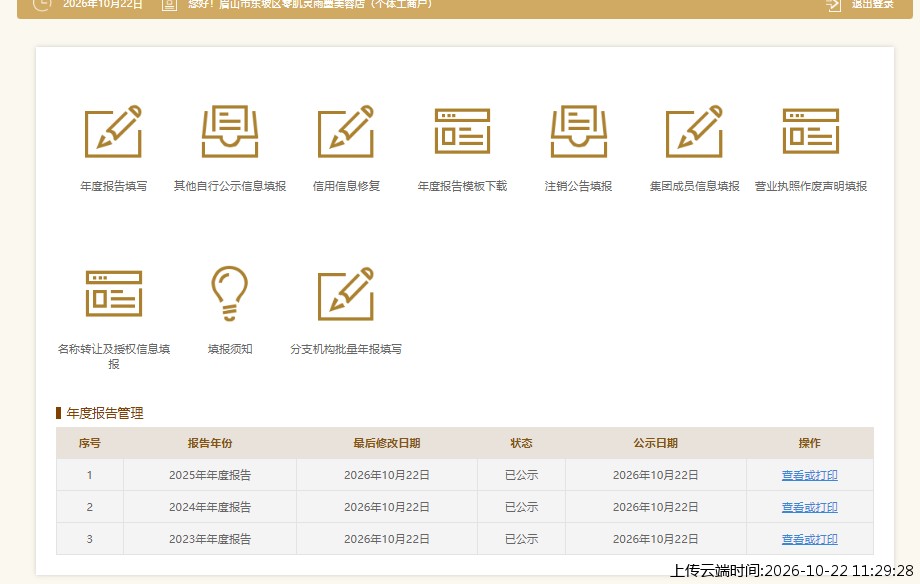Image resolution: width=920 pixels, height=584 pixels.
Task: Click the 信用信息修复 label
Action: [346, 186]
